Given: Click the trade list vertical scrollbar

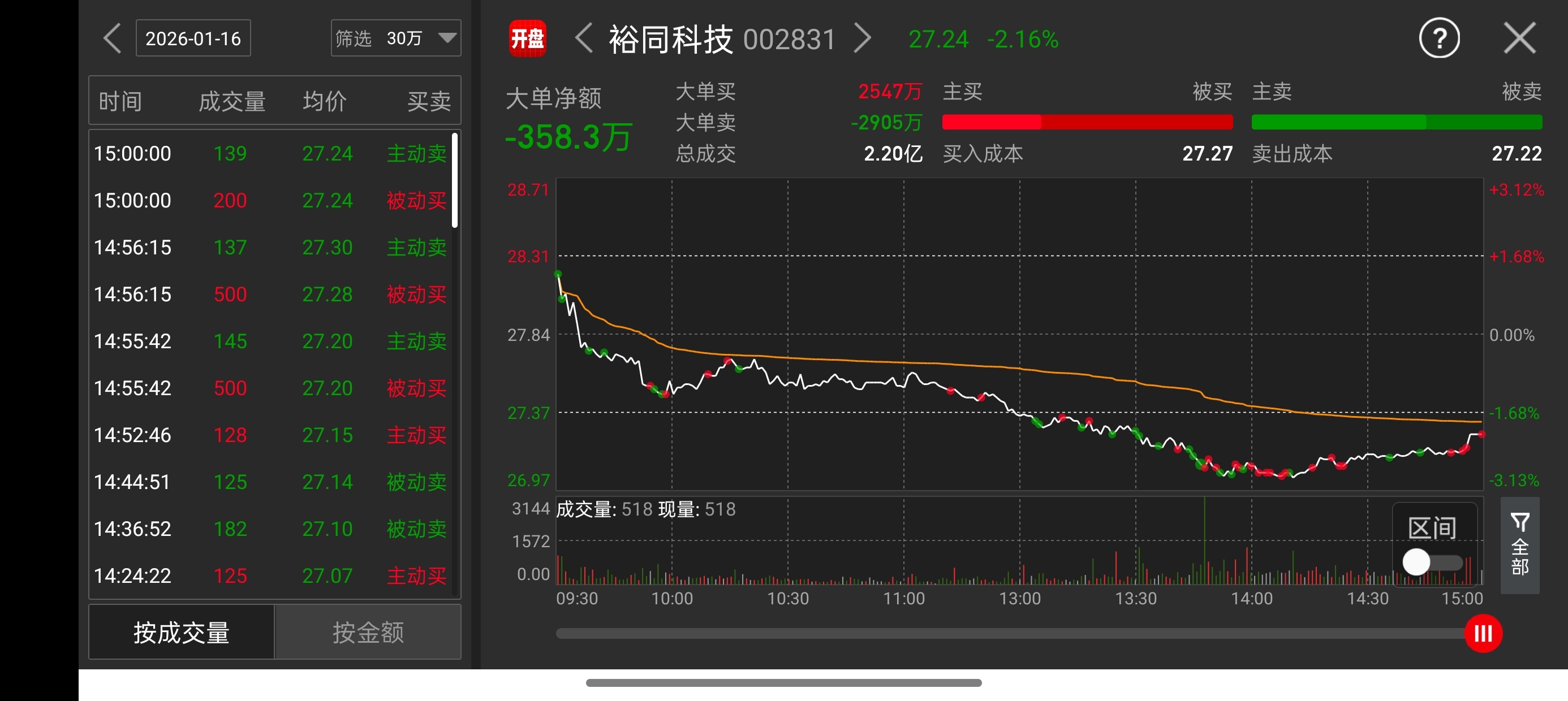Looking at the screenshot, I should click(x=455, y=181).
